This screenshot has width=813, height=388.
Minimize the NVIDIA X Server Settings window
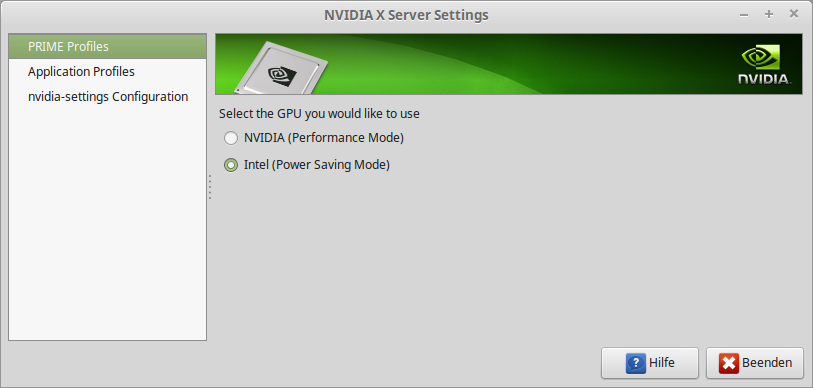click(x=744, y=15)
